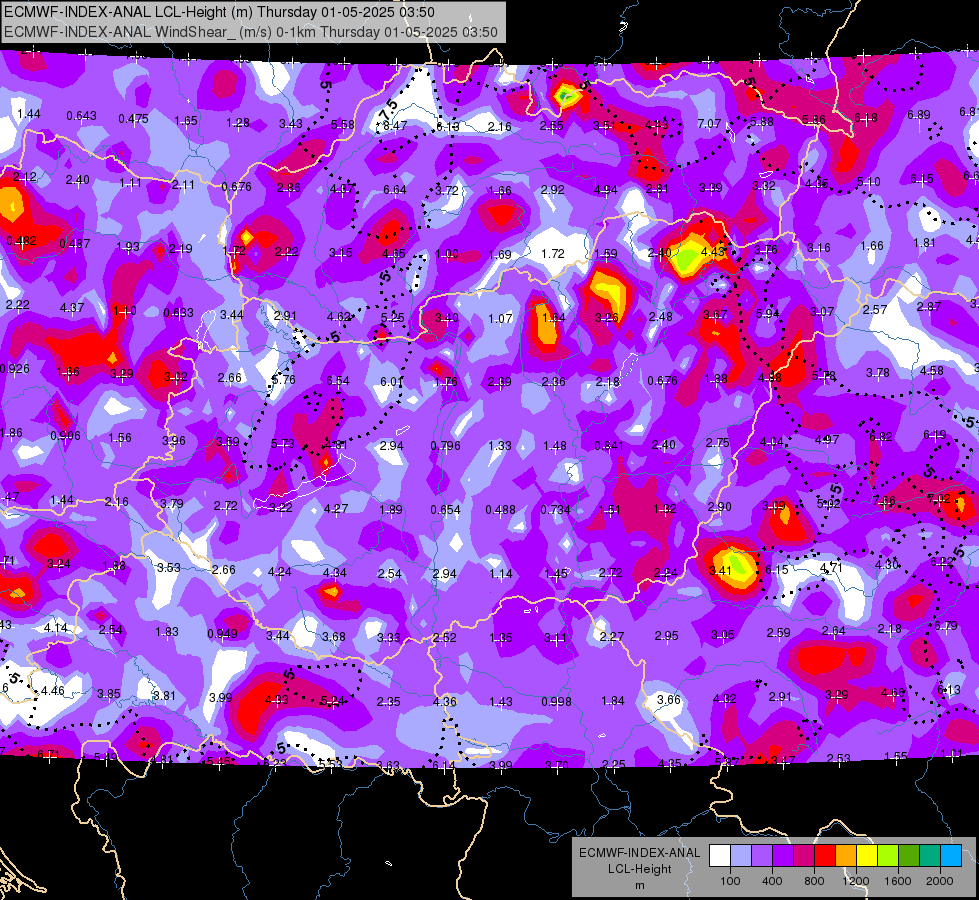Click the teal swatch in the legend
This screenshot has height=900, width=979.
click(930, 856)
